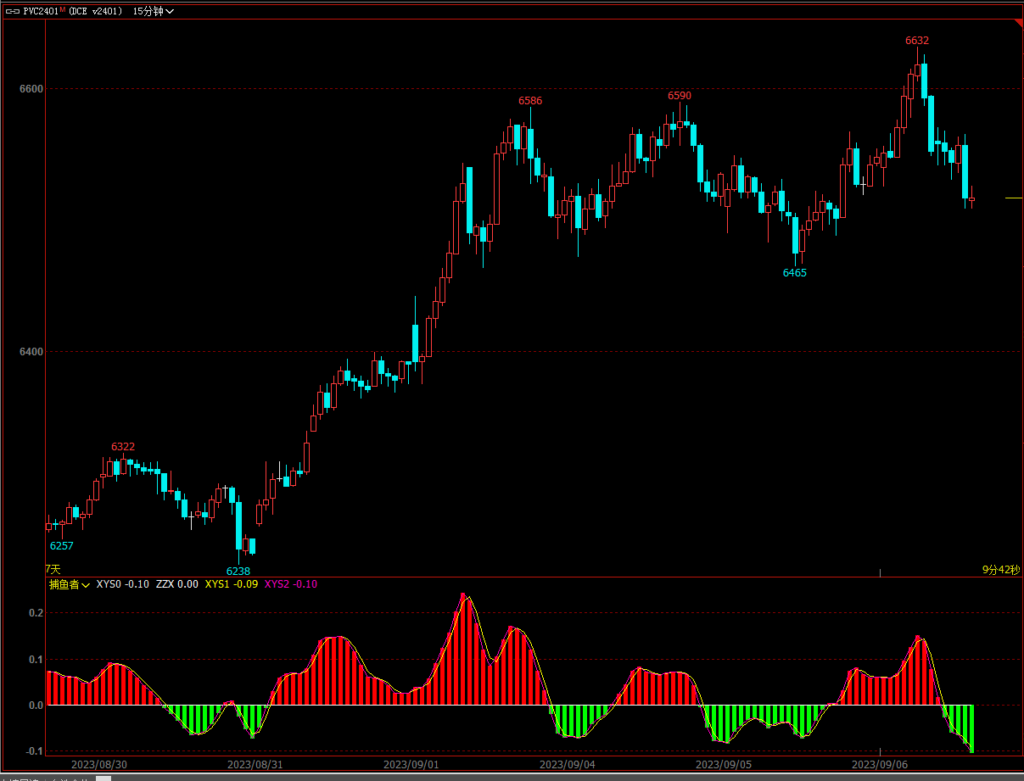Click the (DCE v2401) contract code label
Image resolution: width=1024 pixels, height=781 pixels.
coord(96,11)
